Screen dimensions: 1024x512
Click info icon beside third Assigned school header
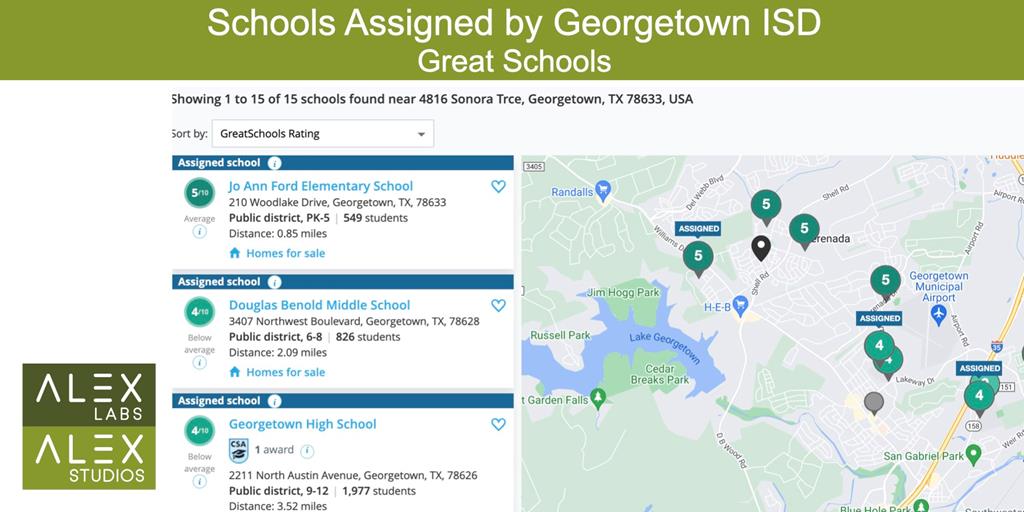[275, 401]
